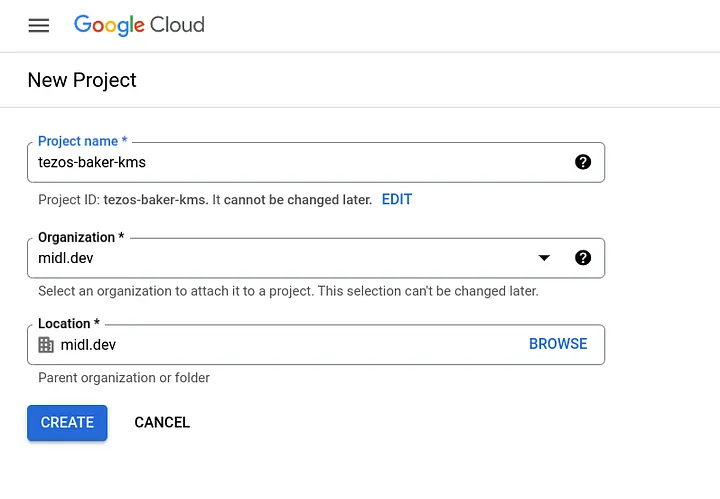720x499 pixels.
Task: Click the New Project page heading
Action: pyautogui.click(x=82, y=80)
